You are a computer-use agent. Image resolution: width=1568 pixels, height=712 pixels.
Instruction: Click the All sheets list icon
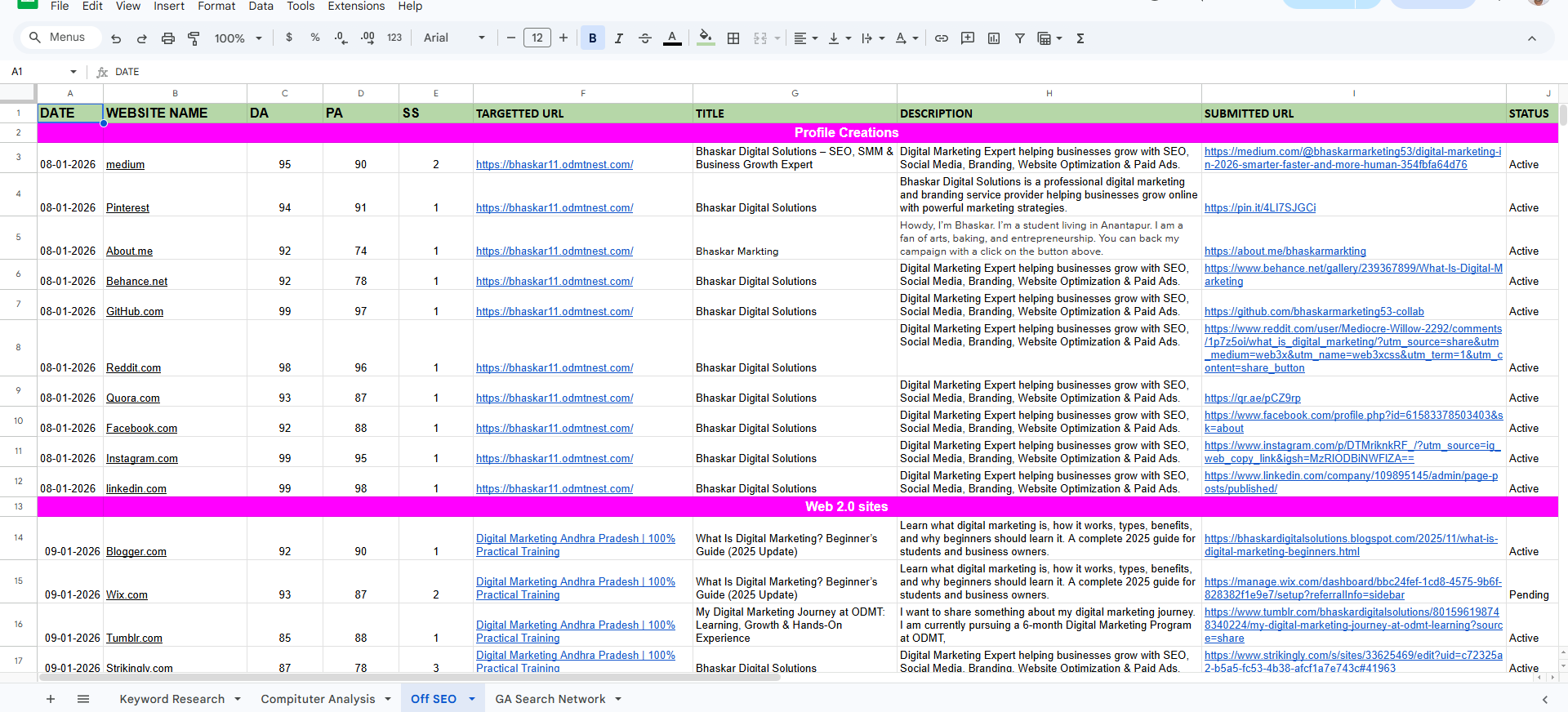(83, 699)
